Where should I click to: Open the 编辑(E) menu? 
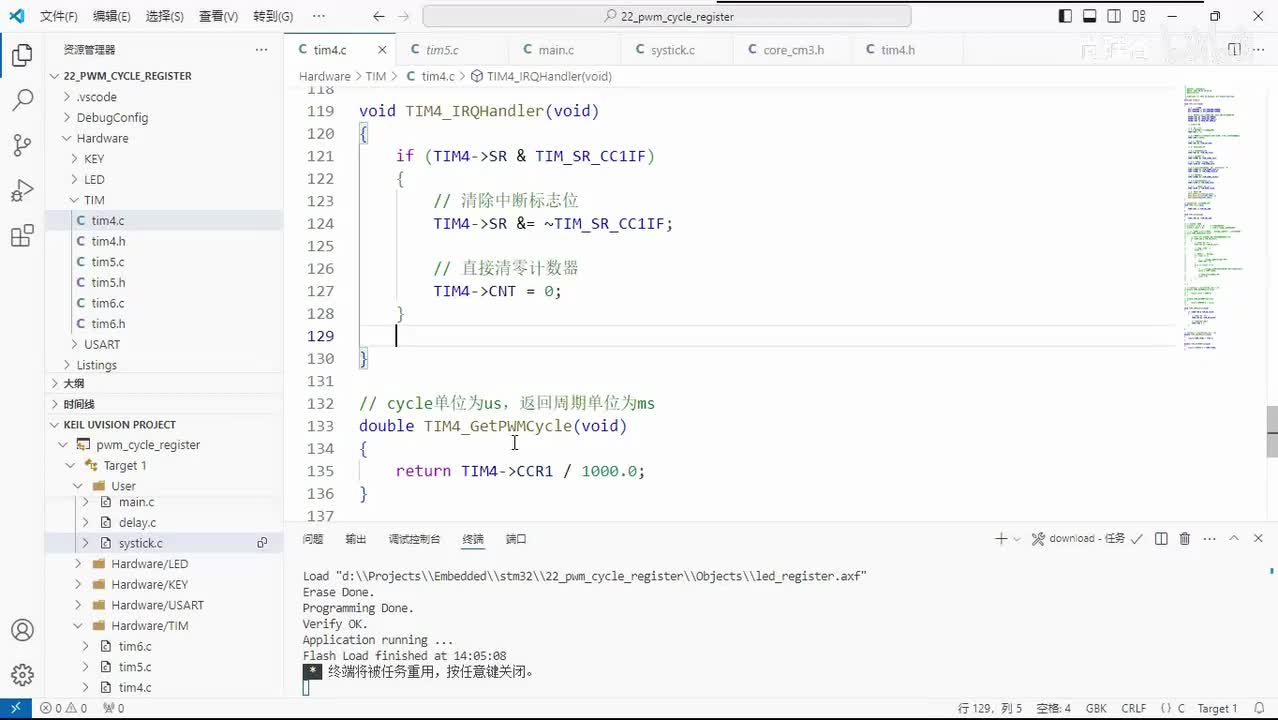point(111,16)
